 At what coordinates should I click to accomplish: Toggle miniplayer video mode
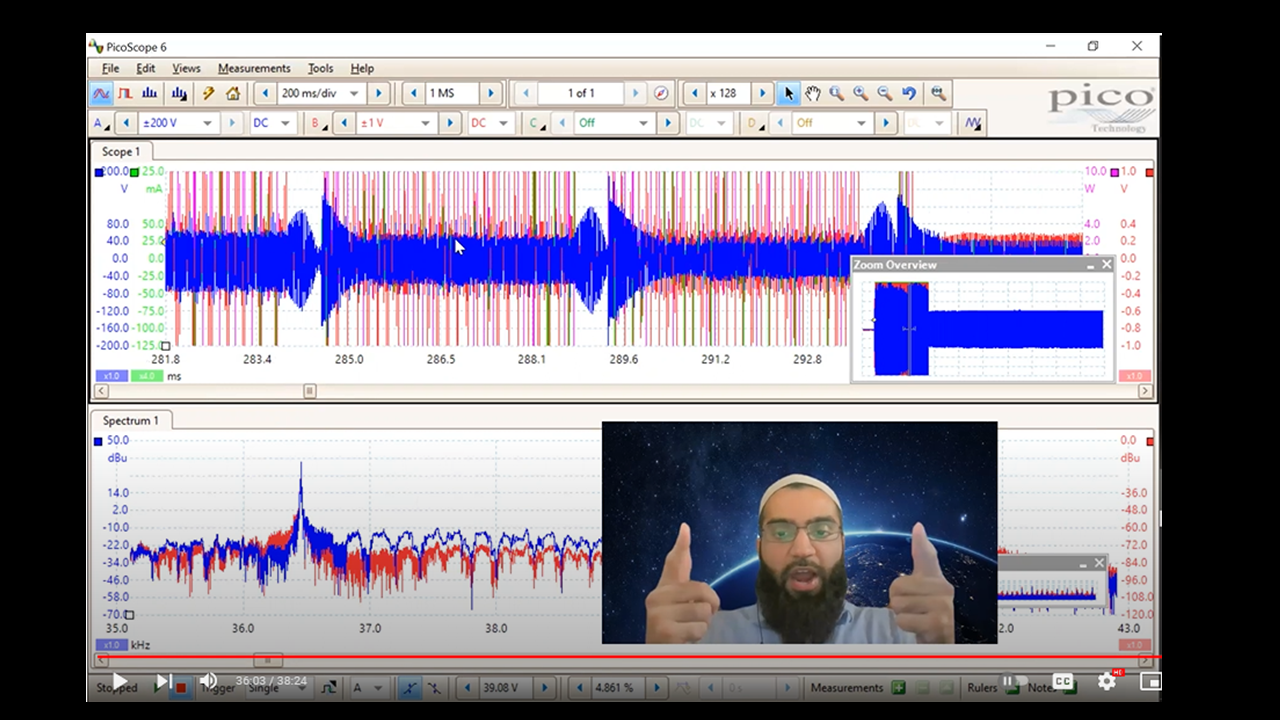click(x=1150, y=681)
